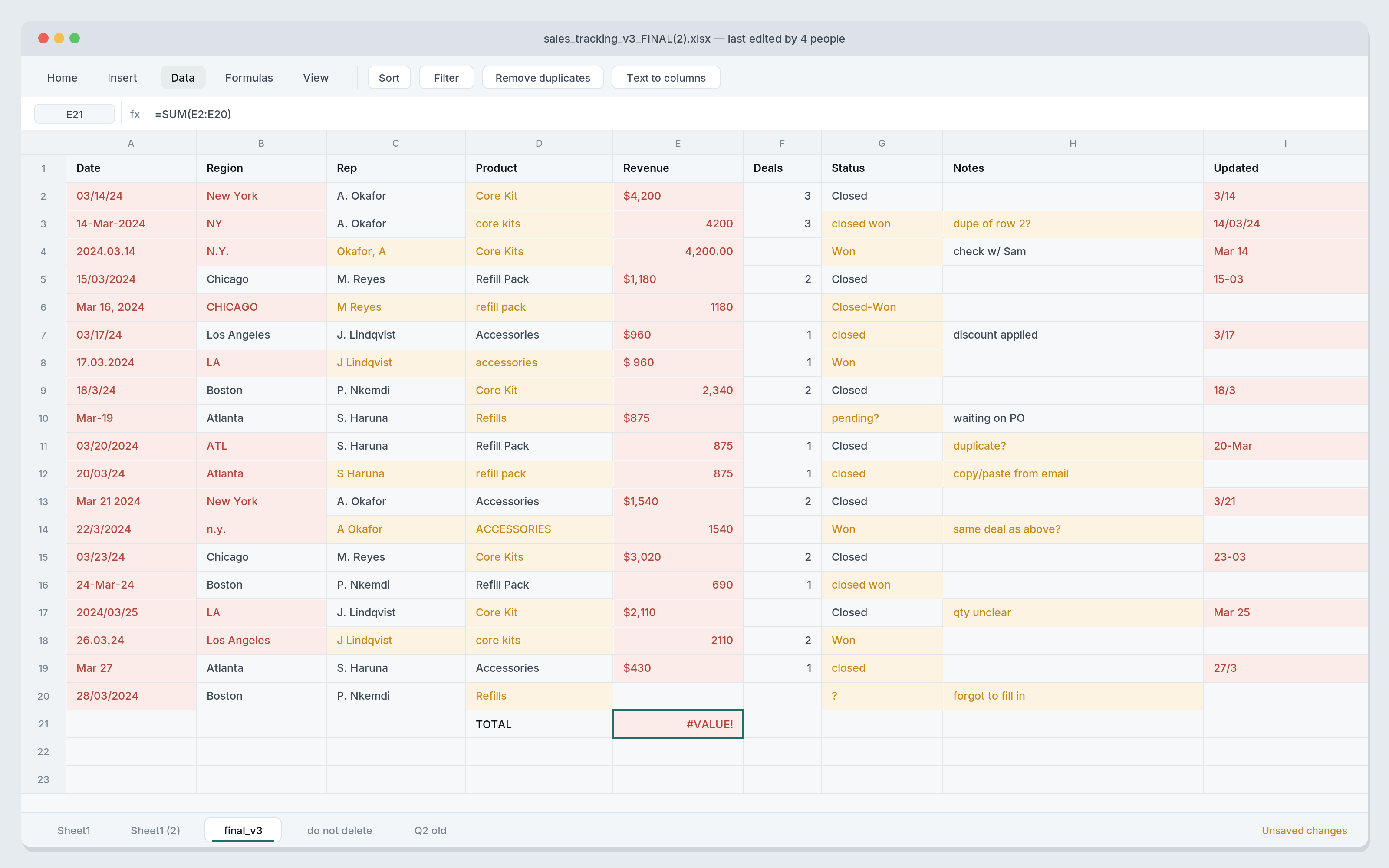The height and width of the screenshot is (868, 1389).
Task: Open the 'do not delete' sheet
Action: [339, 830]
